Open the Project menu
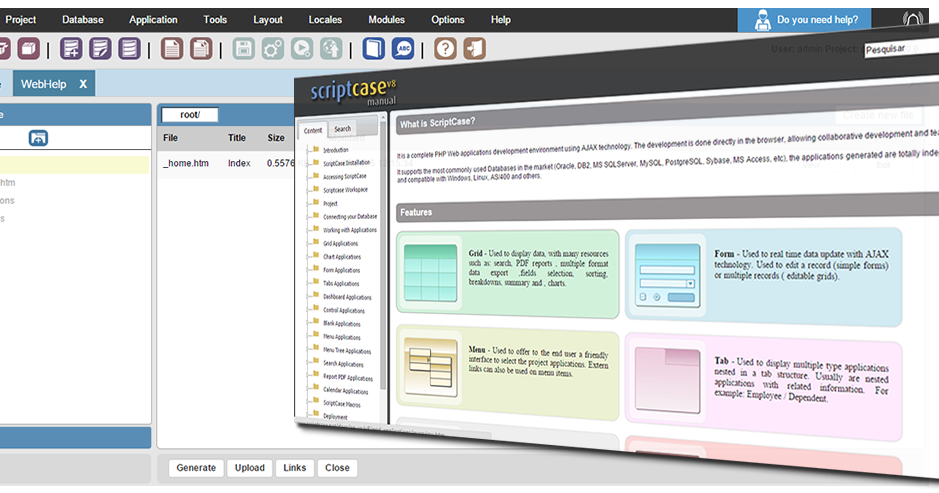 [x=21, y=20]
